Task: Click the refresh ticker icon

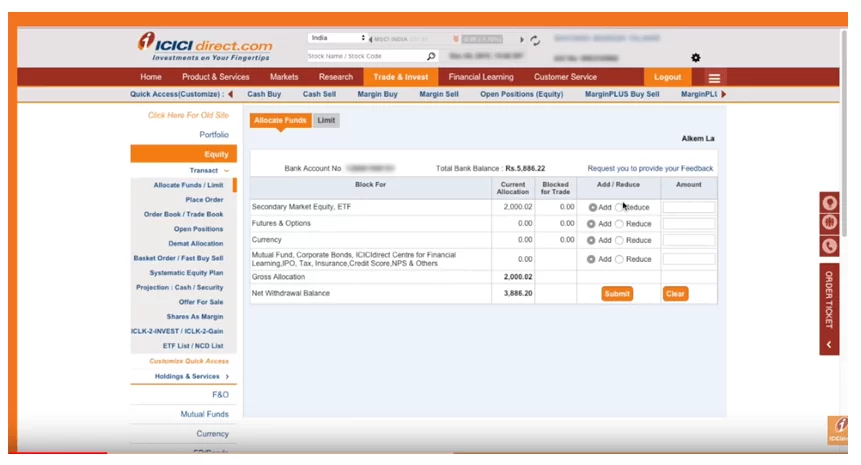Action: point(535,40)
